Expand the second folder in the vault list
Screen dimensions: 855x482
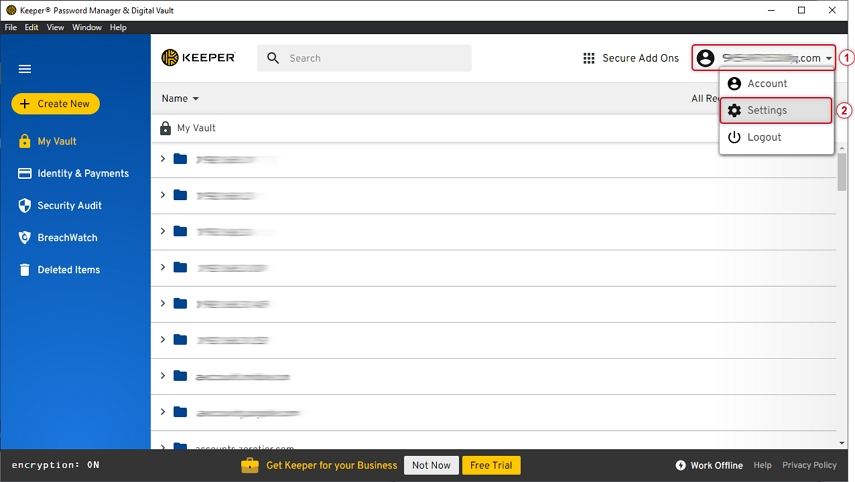[162, 195]
